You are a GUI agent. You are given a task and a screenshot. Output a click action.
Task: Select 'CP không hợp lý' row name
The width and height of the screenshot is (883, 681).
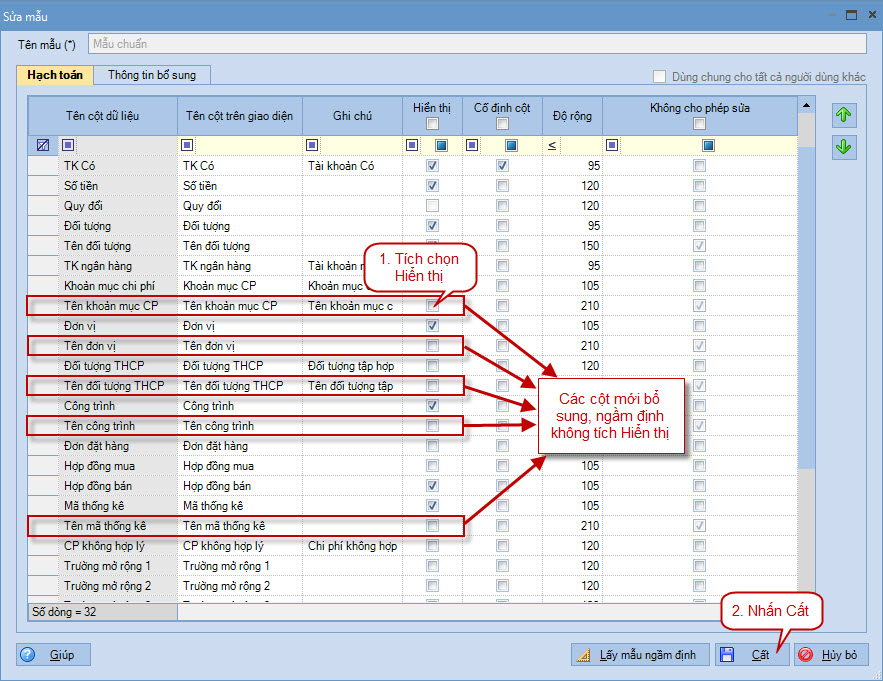tap(118, 546)
